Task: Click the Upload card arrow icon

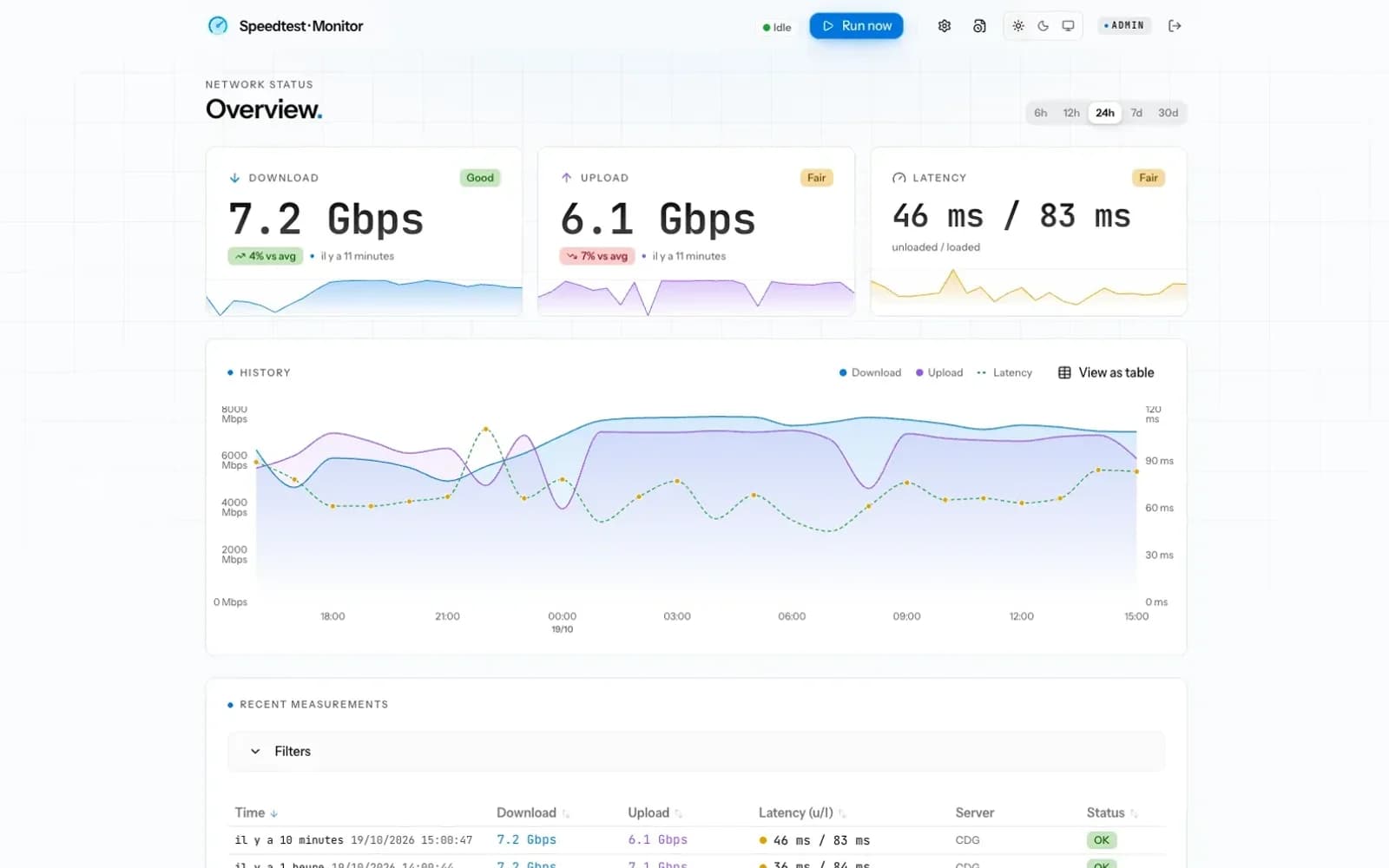Action: [x=566, y=178]
